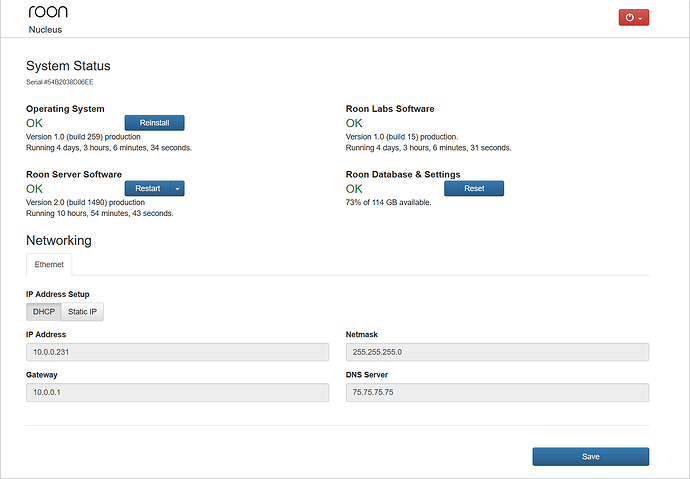Click the Nucleus label
Viewport: 690px width, 479px height.
point(45,29)
